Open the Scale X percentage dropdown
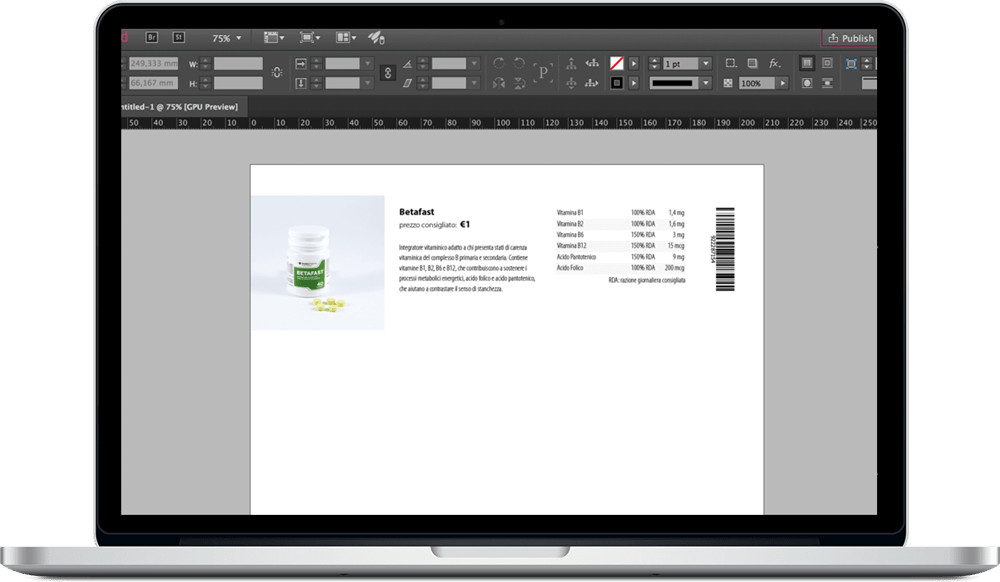1000x582 pixels. click(x=367, y=63)
